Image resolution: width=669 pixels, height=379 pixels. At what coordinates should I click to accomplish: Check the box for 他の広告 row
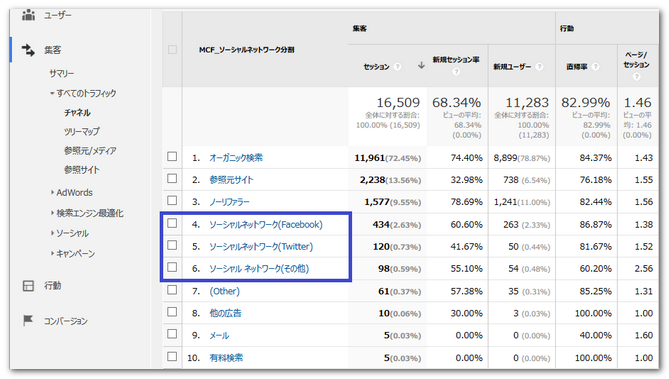coord(172,312)
